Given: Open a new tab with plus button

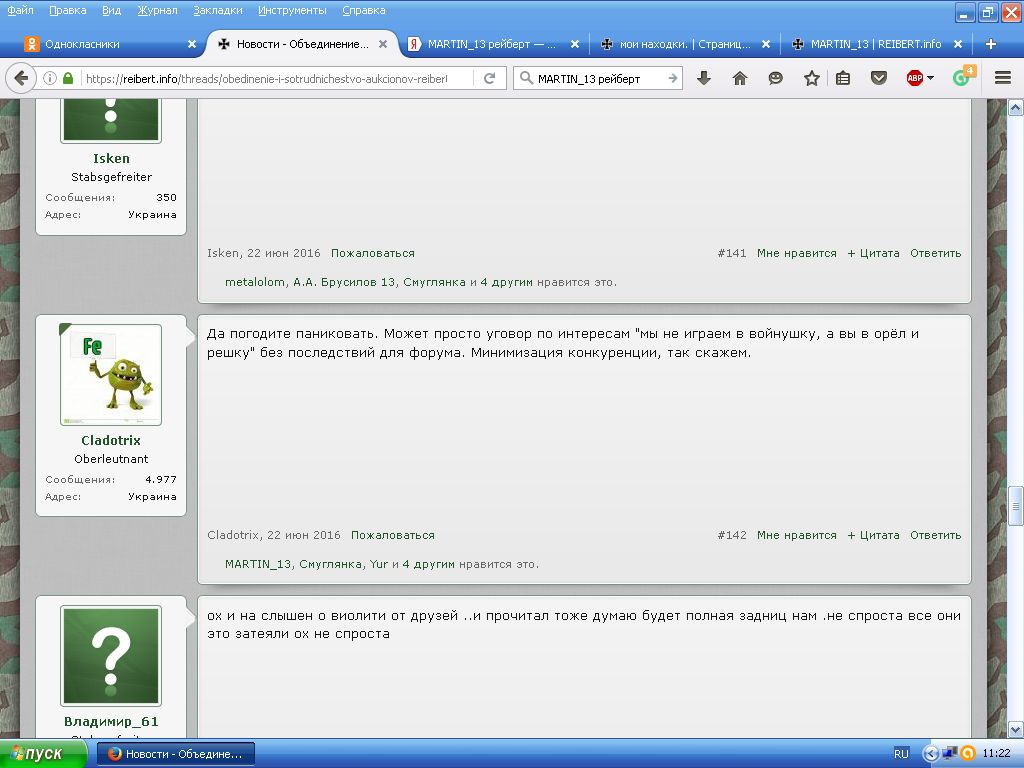Looking at the screenshot, I should [x=991, y=44].
